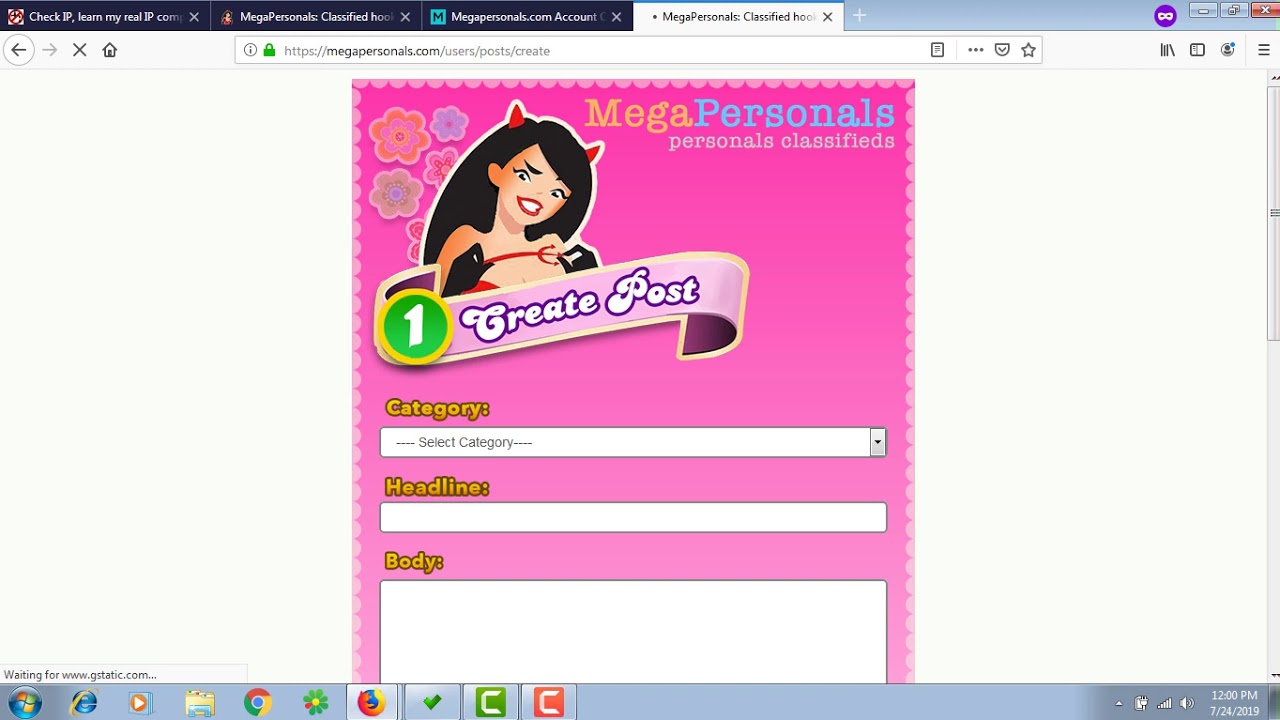Switch to Megapersonals.com Account tab
The width and height of the screenshot is (1280, 720).
[527, 17]
